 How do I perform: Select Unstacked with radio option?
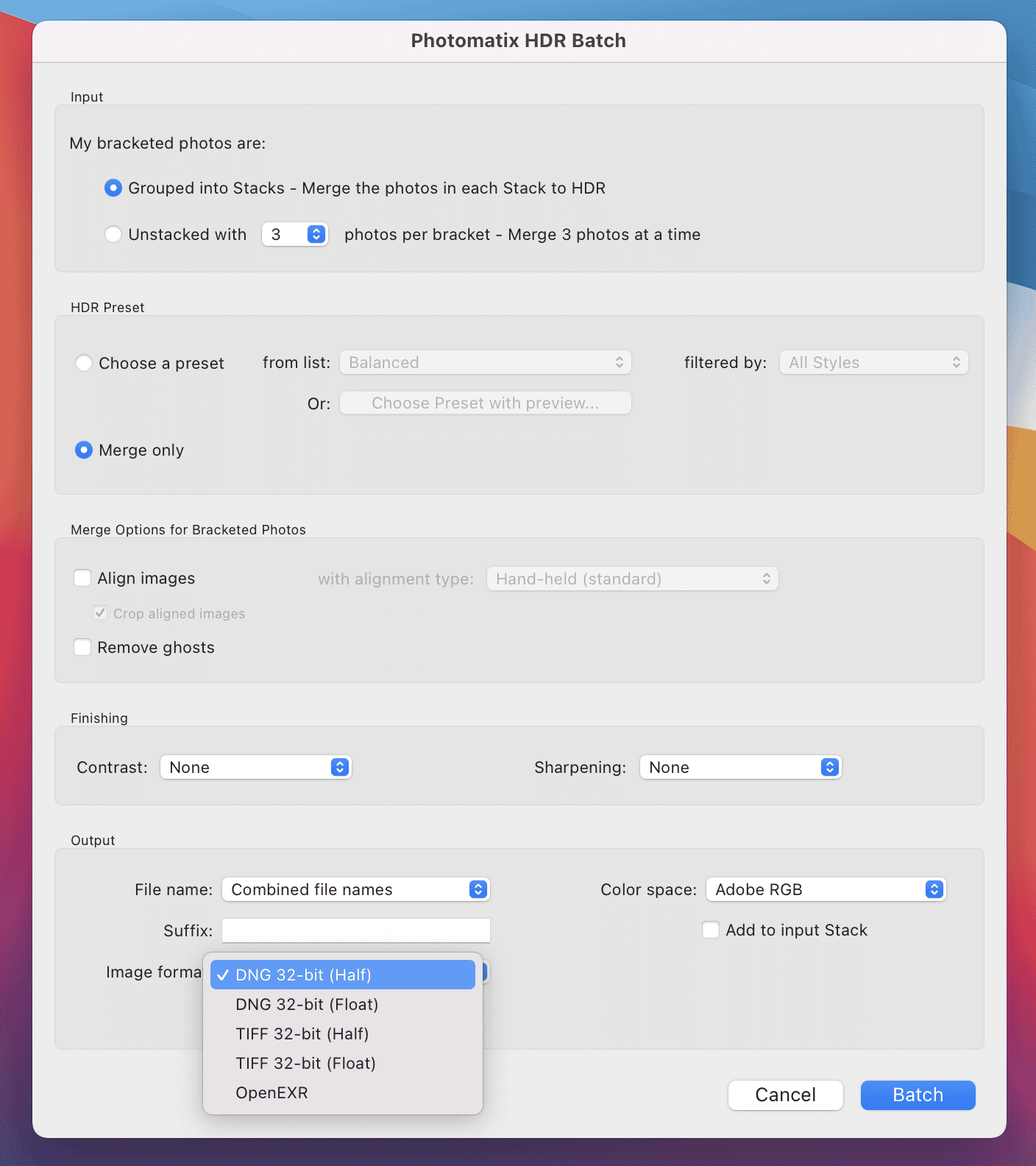click(113, 235)
